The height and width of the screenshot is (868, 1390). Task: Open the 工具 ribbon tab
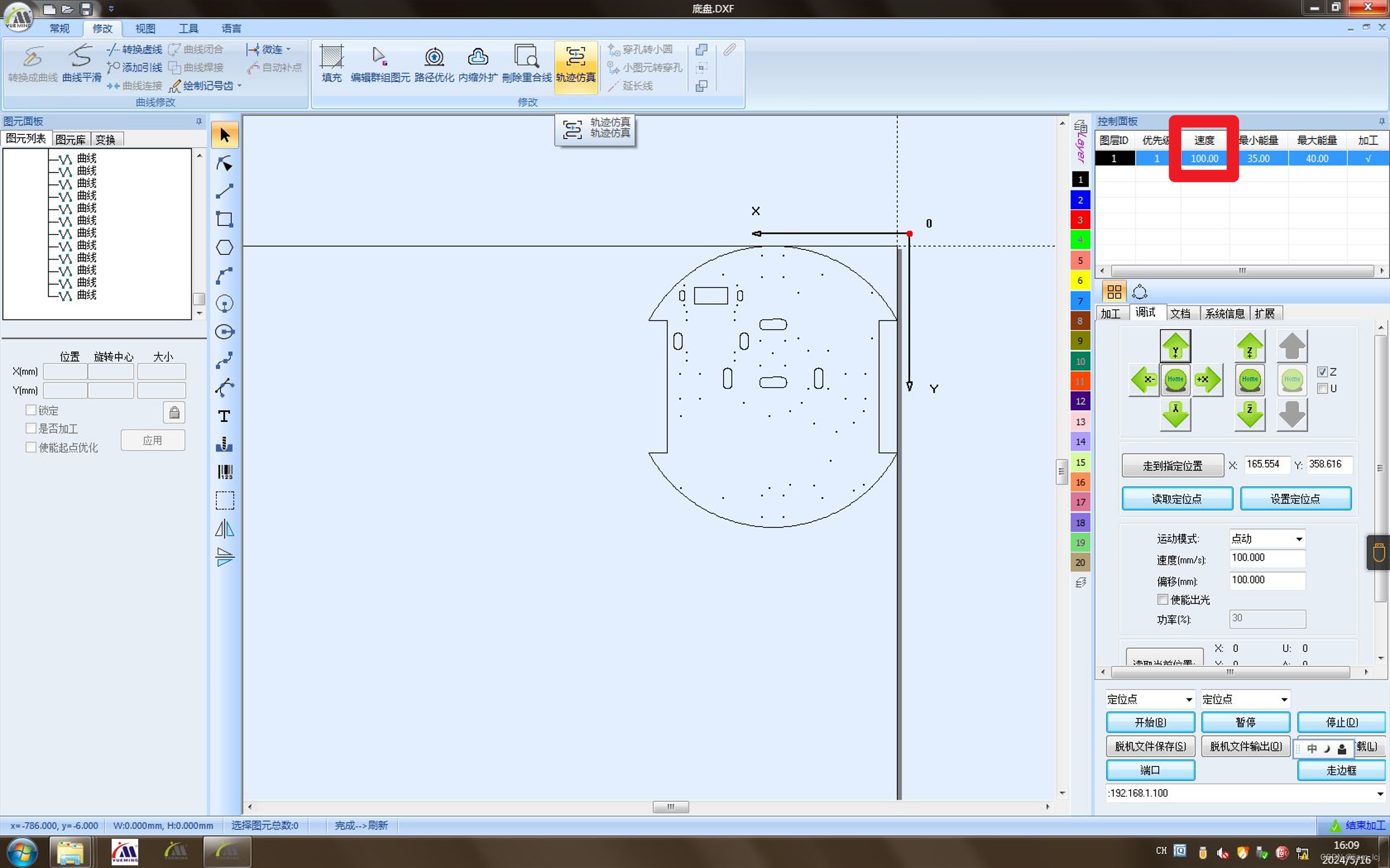click(188, 28)
